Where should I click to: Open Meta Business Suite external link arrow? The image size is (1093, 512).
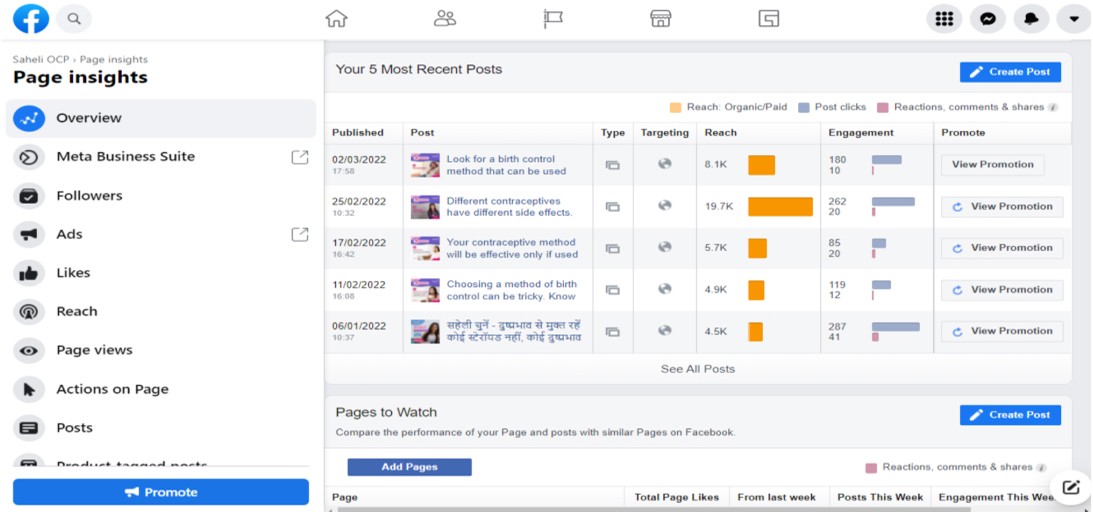pos(299,156)
